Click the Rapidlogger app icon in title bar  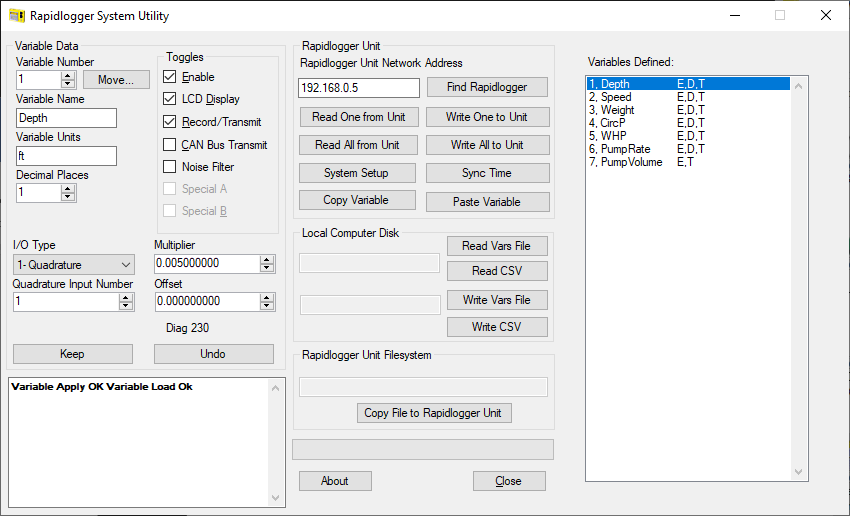pyautogui.click(x=17, y=16)
